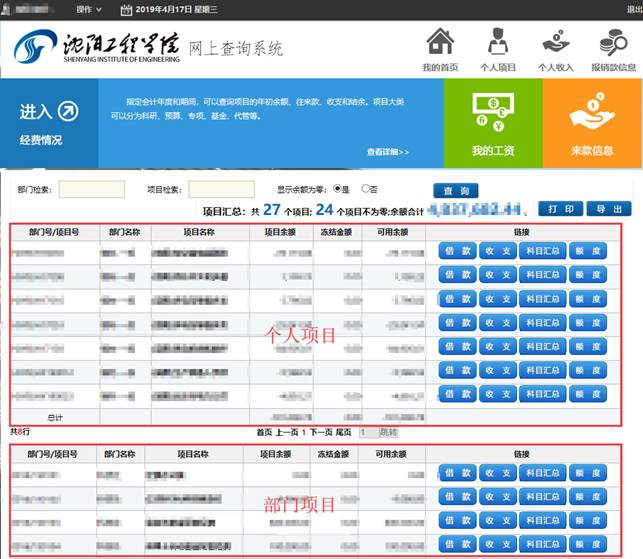The width and height of the screenshot is (643, 559).
Task: Click the 查看详细>> link
Action: (388, 153)
